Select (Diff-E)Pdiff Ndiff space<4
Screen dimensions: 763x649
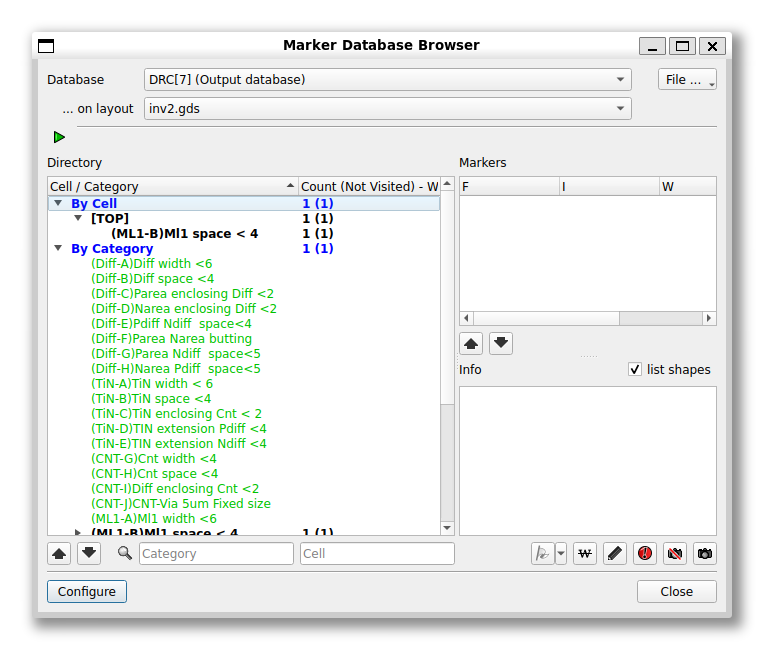point(171,324)
